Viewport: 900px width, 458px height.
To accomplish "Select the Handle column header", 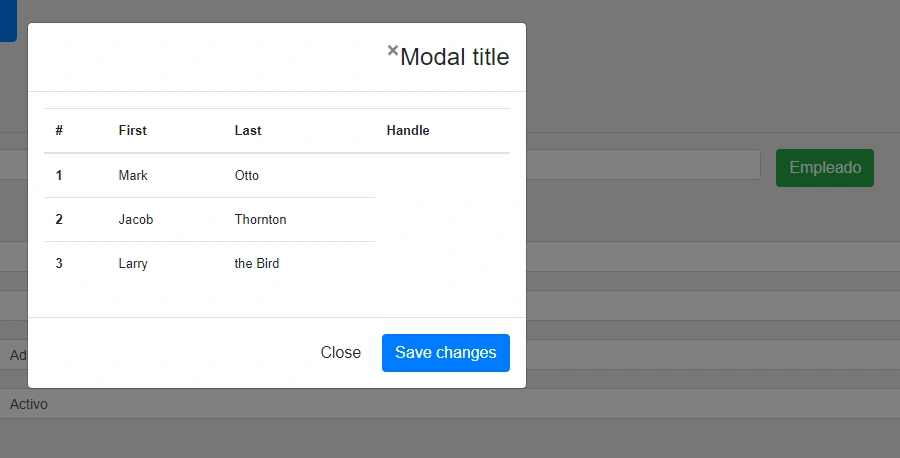I will [408, 130].
